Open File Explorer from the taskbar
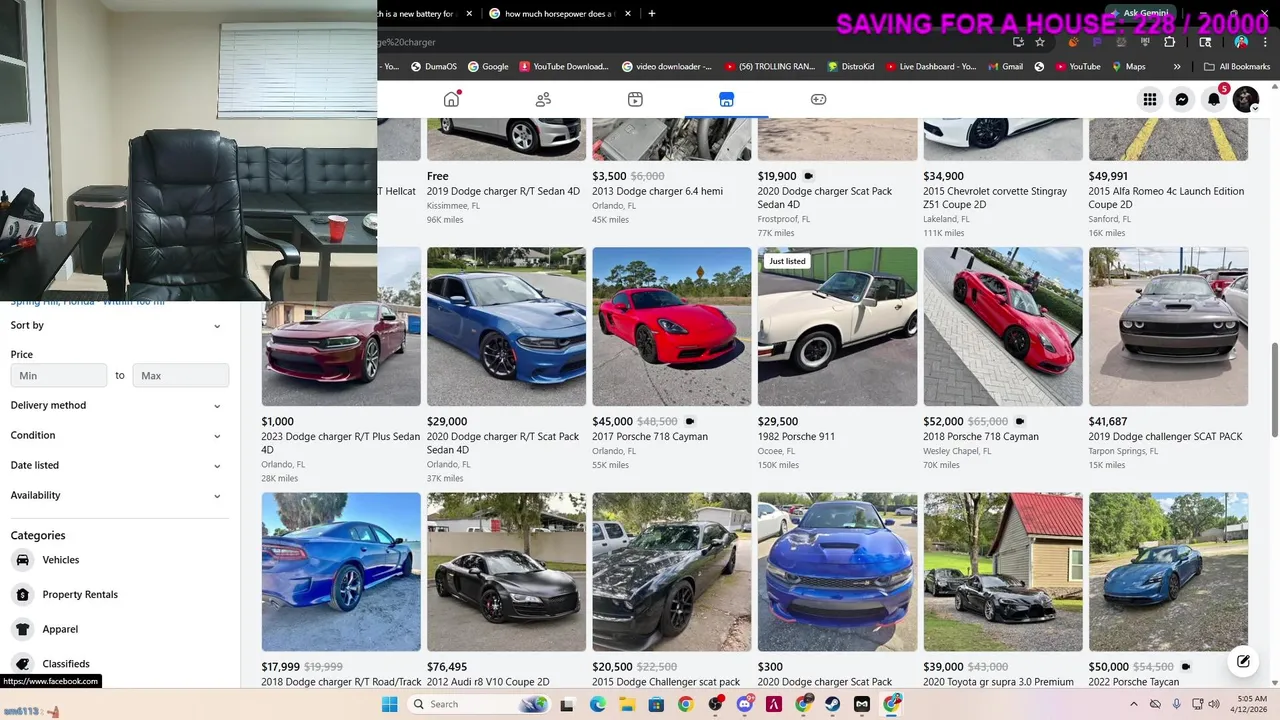 click(627, 704)
